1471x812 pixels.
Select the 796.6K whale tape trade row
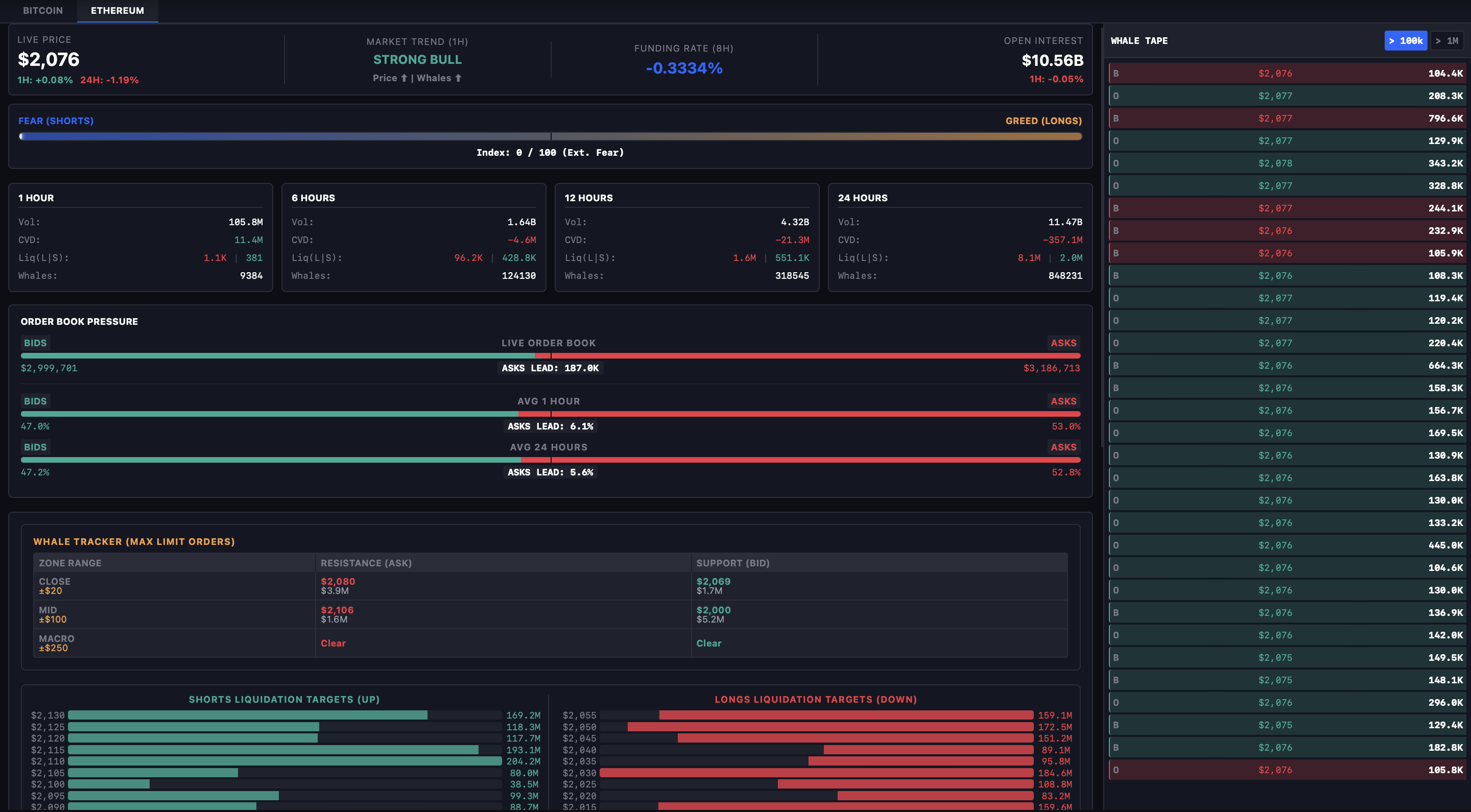point(1287,118)
